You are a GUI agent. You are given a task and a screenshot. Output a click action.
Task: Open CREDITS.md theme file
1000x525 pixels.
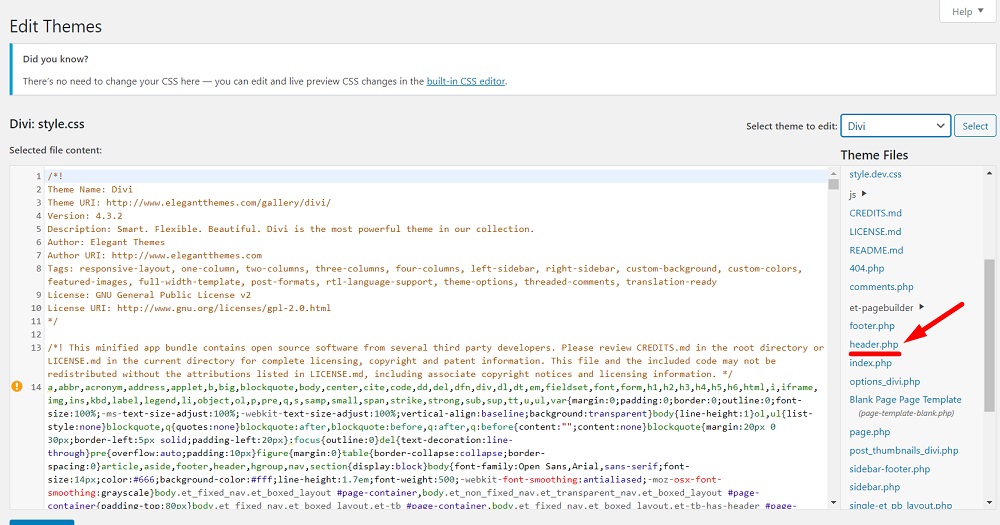875,213
